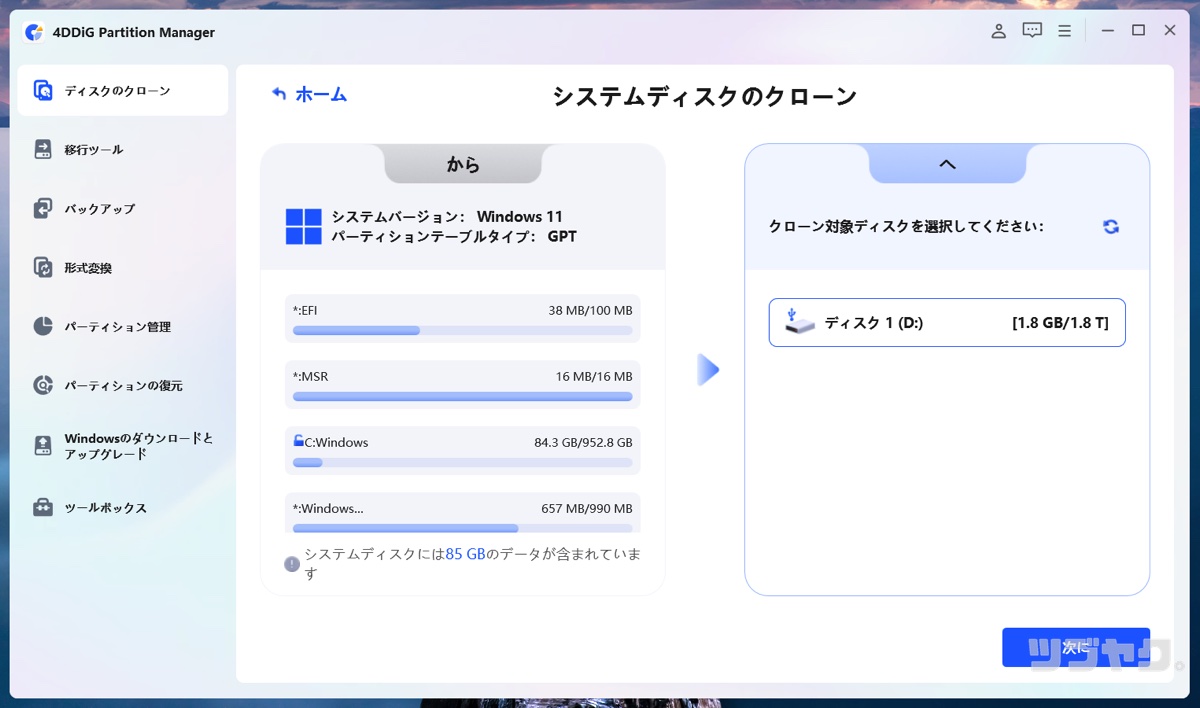Select the *:Windows... partition label
Viewport: 1200px width, 708px height.
pos(328,508)
